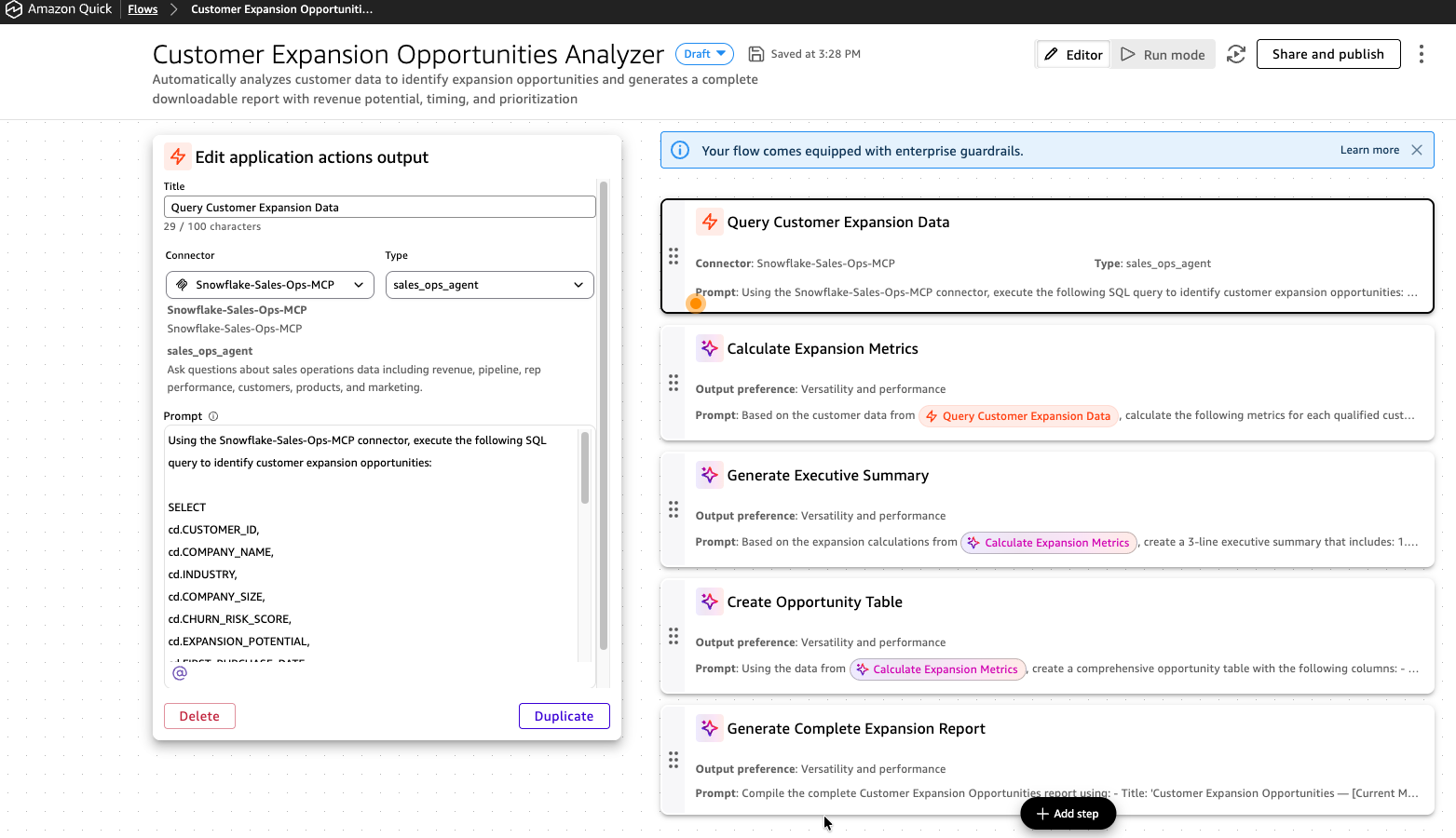Open the three-dot more options menu
This screenshot has height=838, width=1456.
1422,54
